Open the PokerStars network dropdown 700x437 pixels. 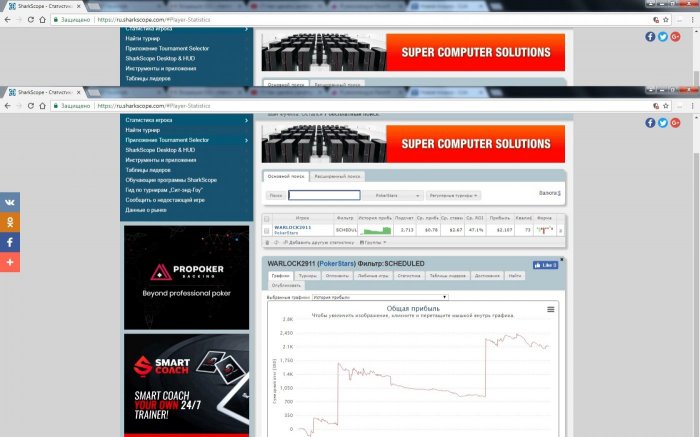[x=393, y=196]
